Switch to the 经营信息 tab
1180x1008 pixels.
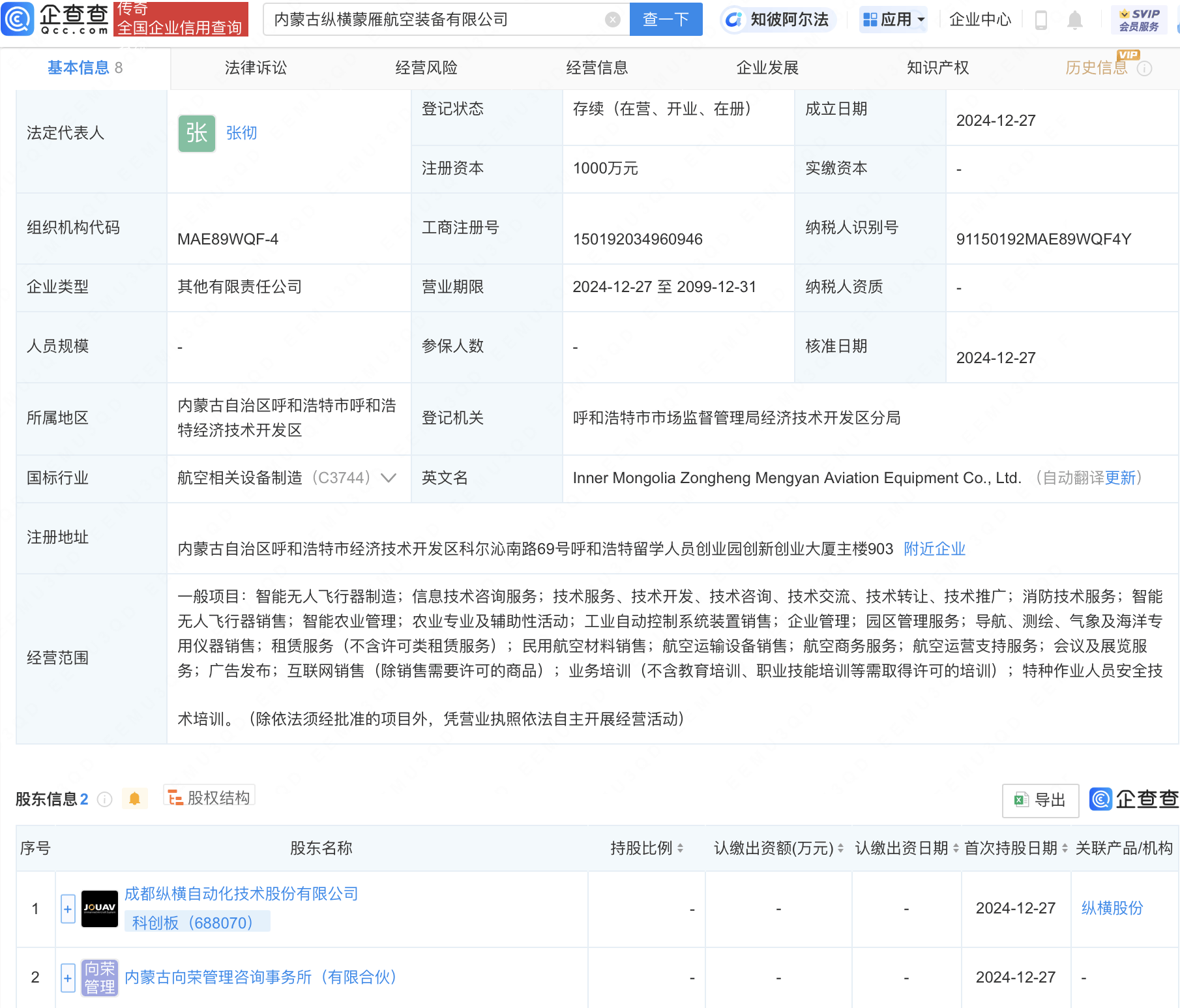click(x=597, y=68)
